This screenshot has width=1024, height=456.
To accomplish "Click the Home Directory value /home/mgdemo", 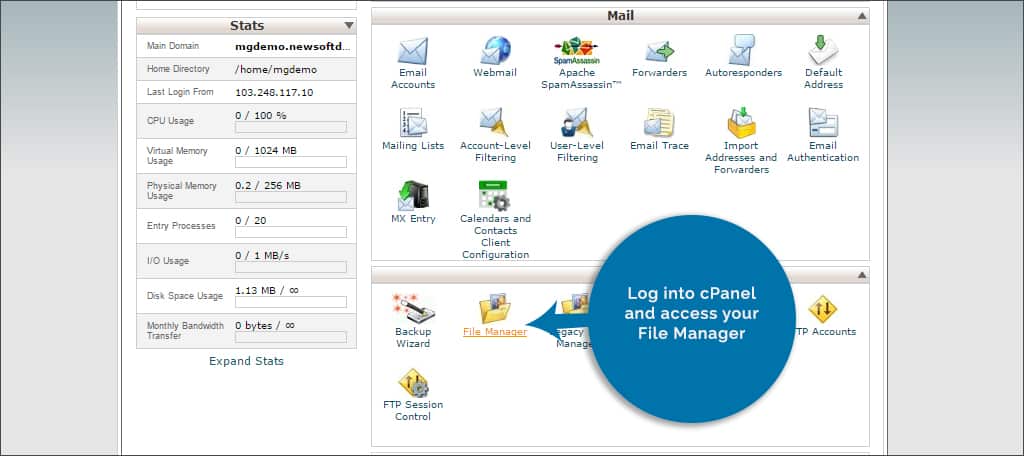I will [x=276, y=69].
